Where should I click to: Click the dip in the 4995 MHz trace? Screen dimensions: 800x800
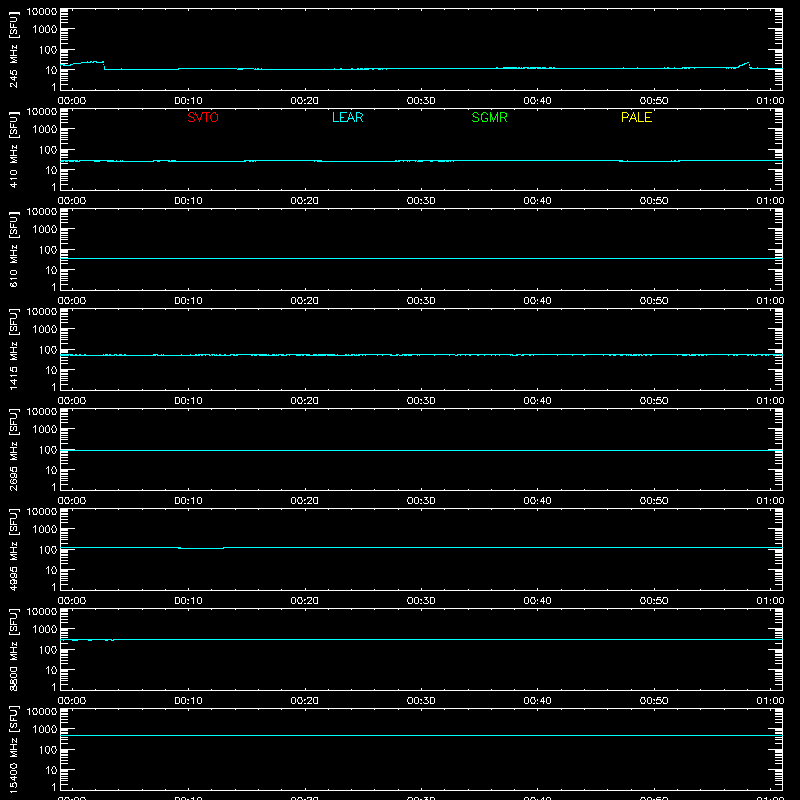pos(201,548)
